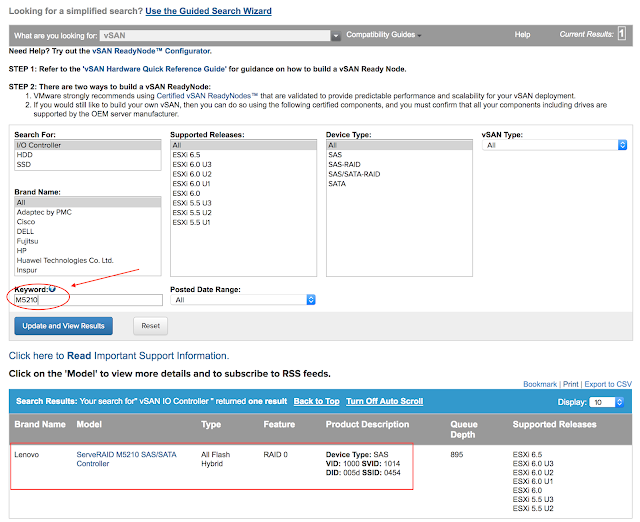Select Cisco in Brand Name list
640x522 pixels.
click(88, 222)
